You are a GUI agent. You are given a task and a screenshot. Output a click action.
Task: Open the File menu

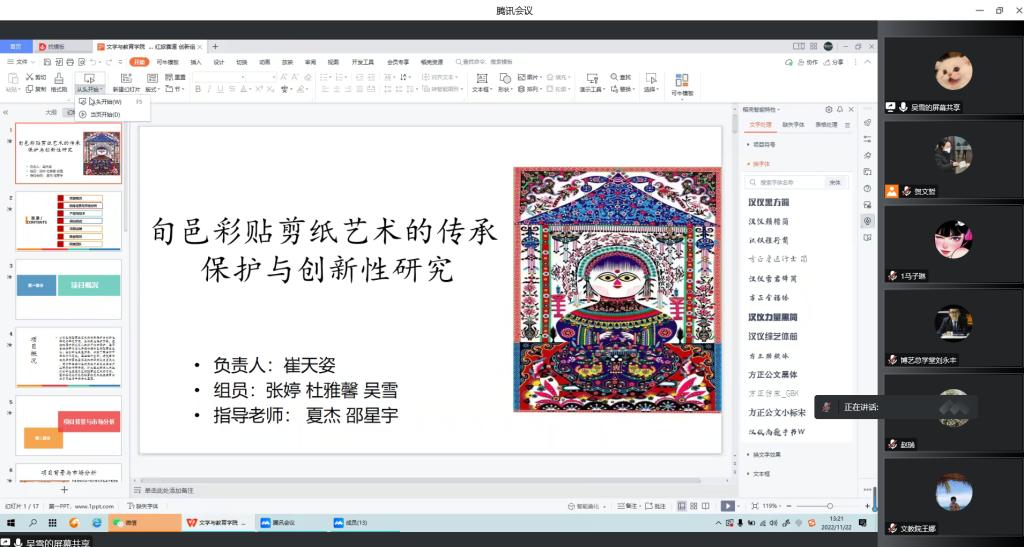[22, 62]
